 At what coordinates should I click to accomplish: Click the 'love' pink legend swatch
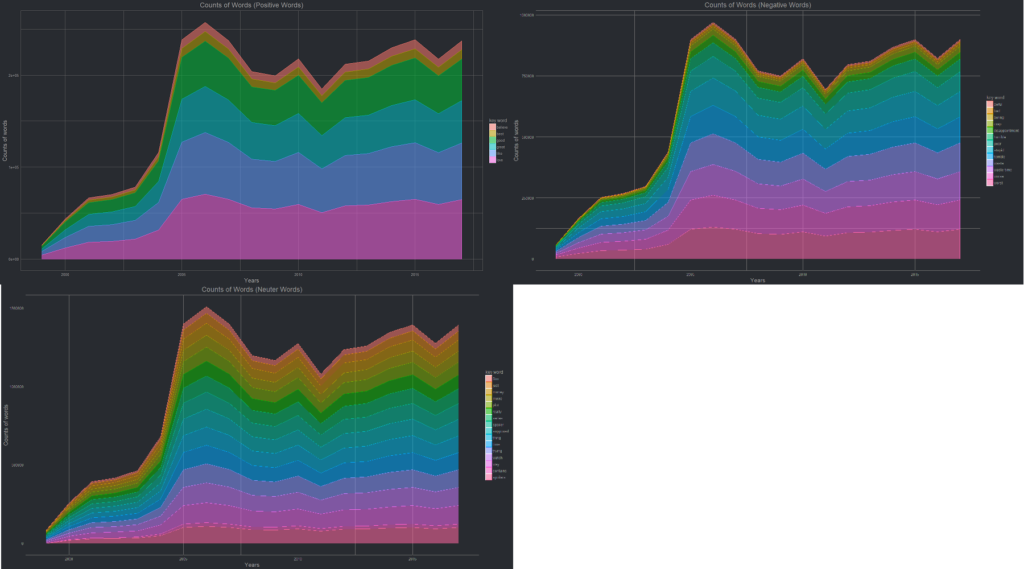[492, 160]
